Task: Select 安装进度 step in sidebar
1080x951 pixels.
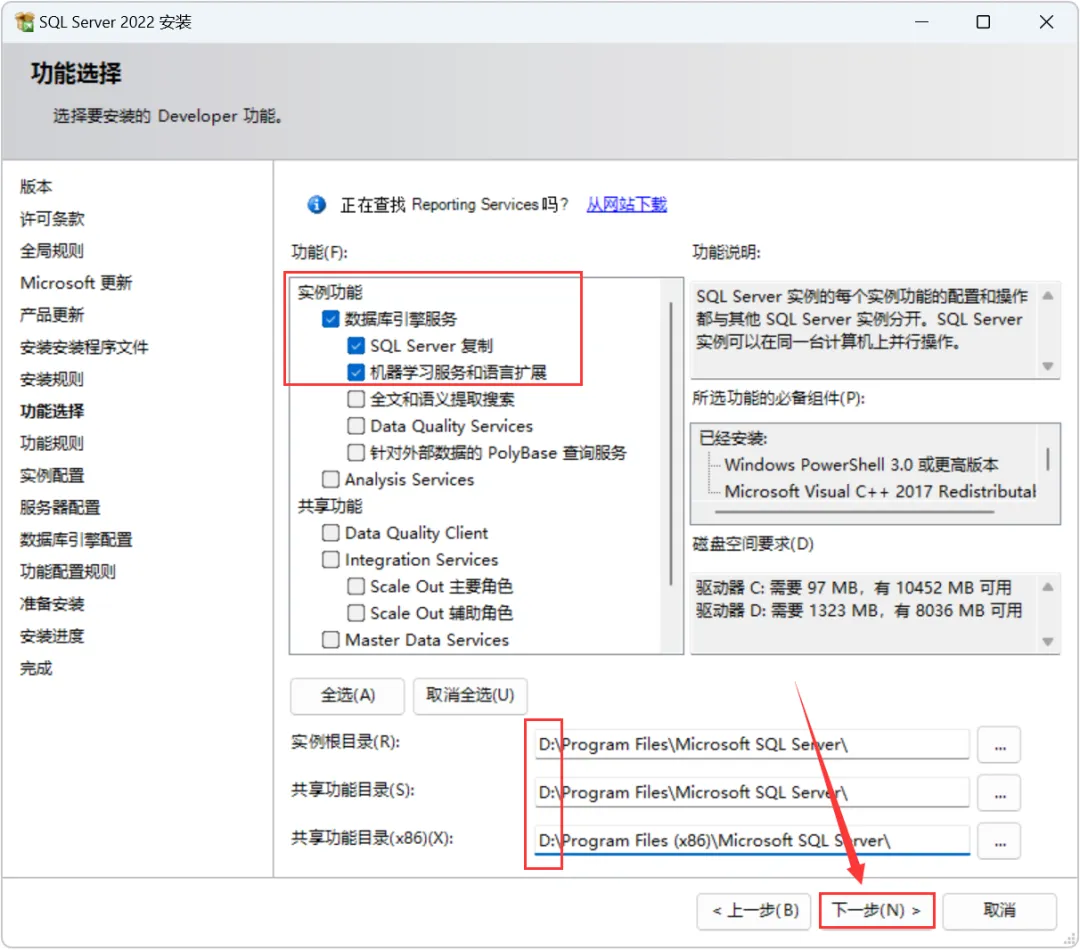Action: (52, 636)
